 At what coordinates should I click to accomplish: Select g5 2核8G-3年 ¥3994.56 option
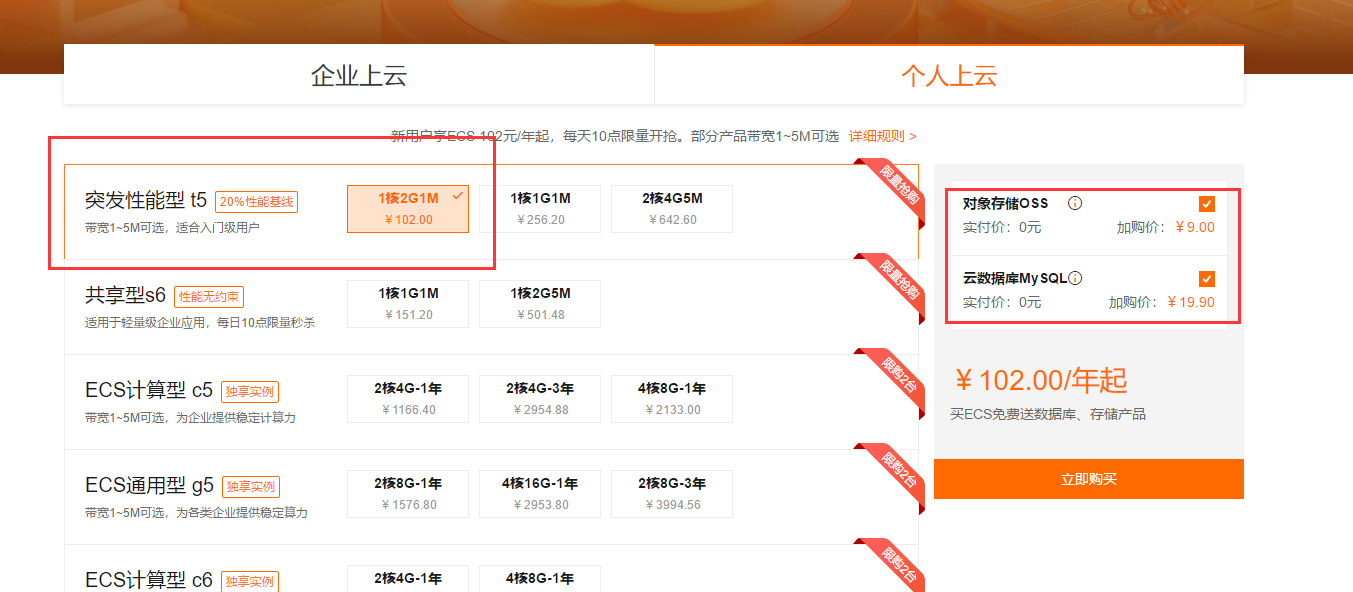[x=672, y=494]
